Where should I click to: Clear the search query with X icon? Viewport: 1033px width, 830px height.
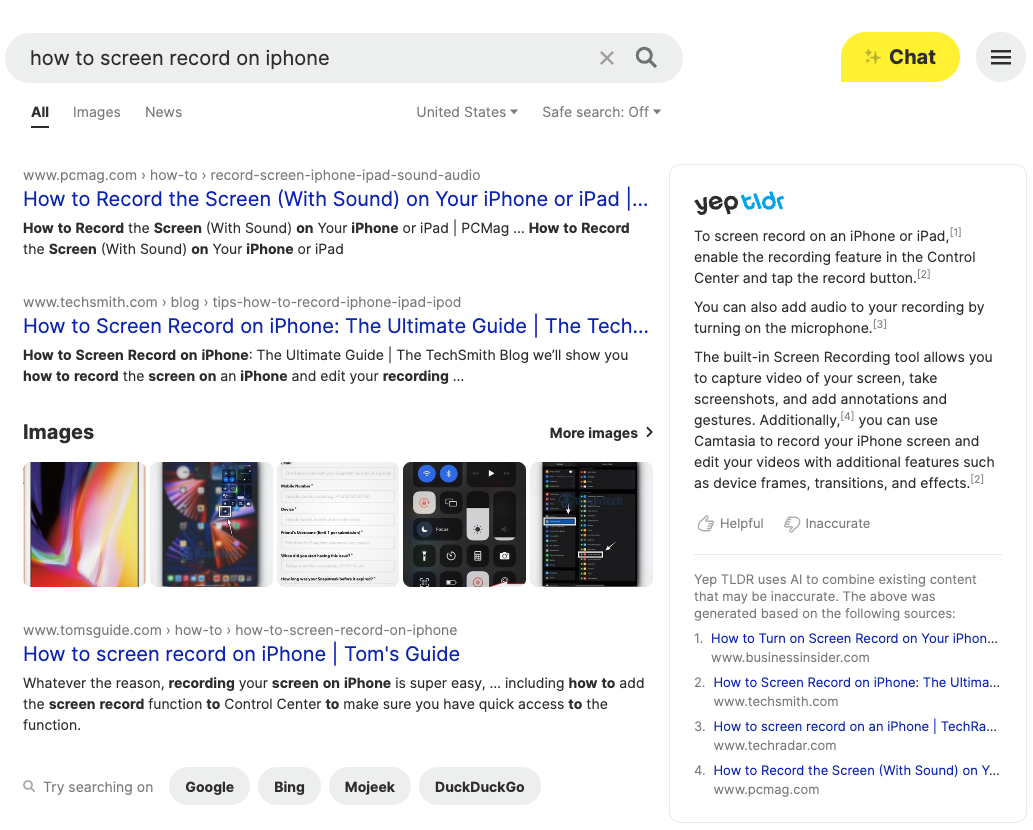click(x=607, y=58)
